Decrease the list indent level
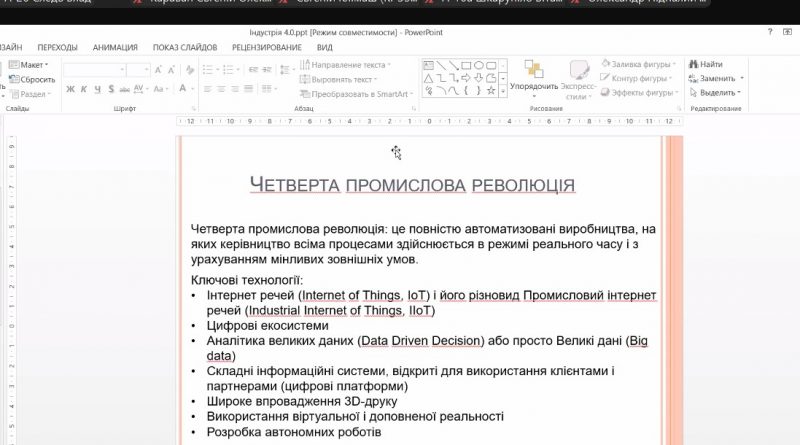Viewport: 800px width, 445px height. point(253,69)
